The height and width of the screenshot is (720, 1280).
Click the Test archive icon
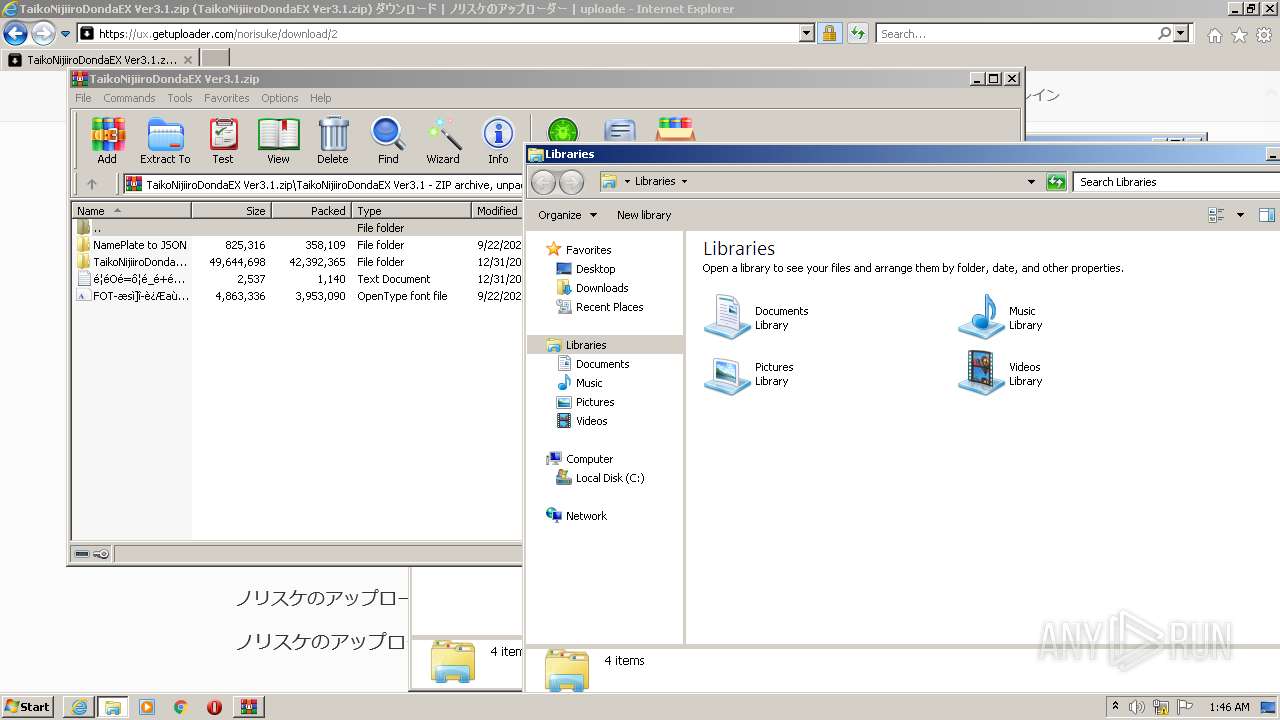(x=223, y=140)
